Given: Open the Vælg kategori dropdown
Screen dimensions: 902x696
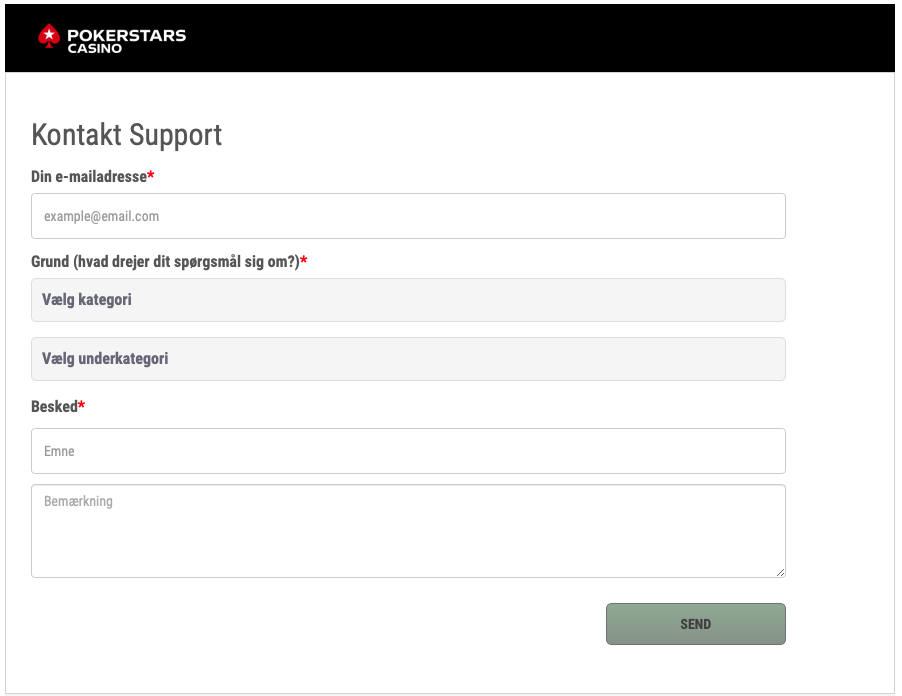Looking at the screenshot, I should point(408,300).
